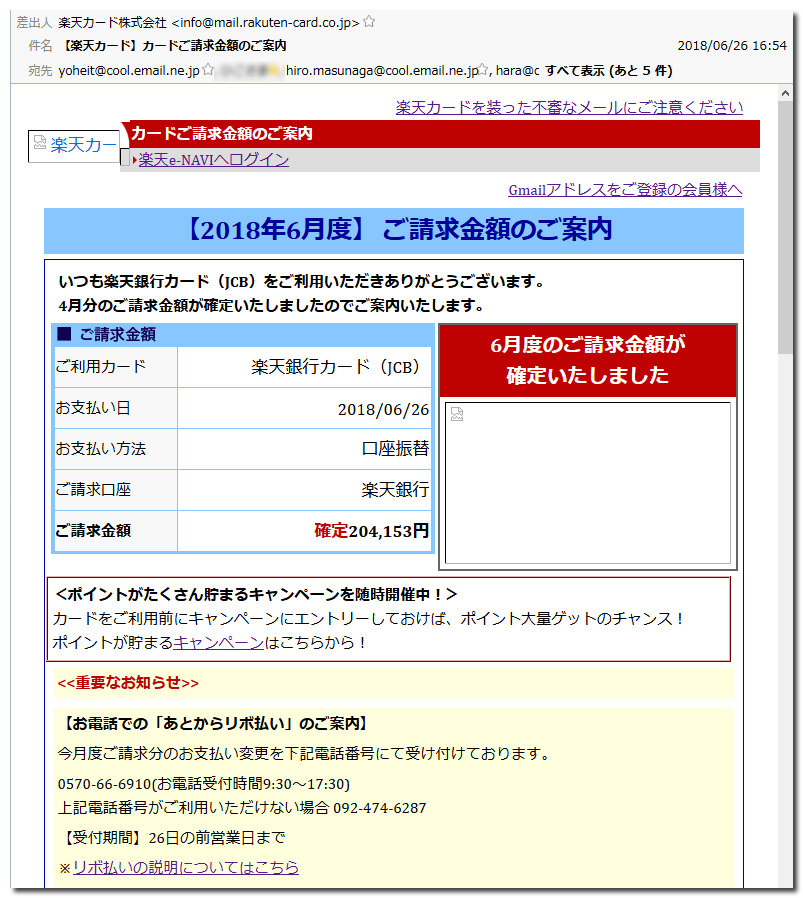The width and height of the screenshot is (803, 898).
Task: Click the broken image icon under the red banner
Action: pos(457,414)
